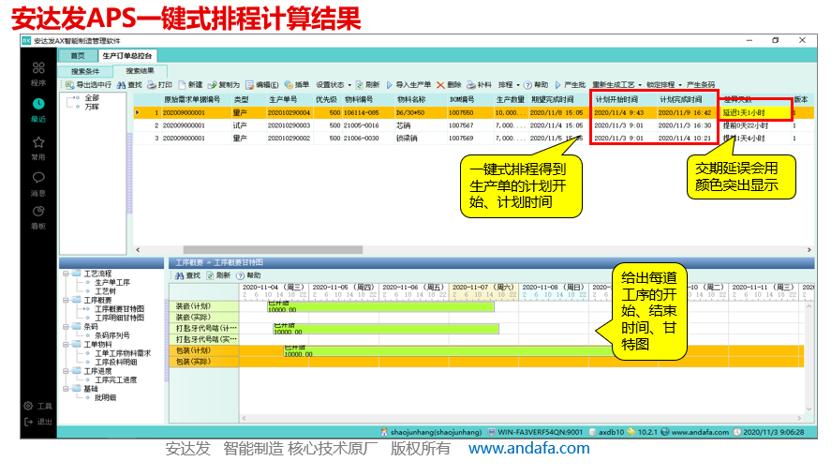Click the 编辑(E) edit icon
Viewport: 834px width, 468px height.
coord(250,85)
